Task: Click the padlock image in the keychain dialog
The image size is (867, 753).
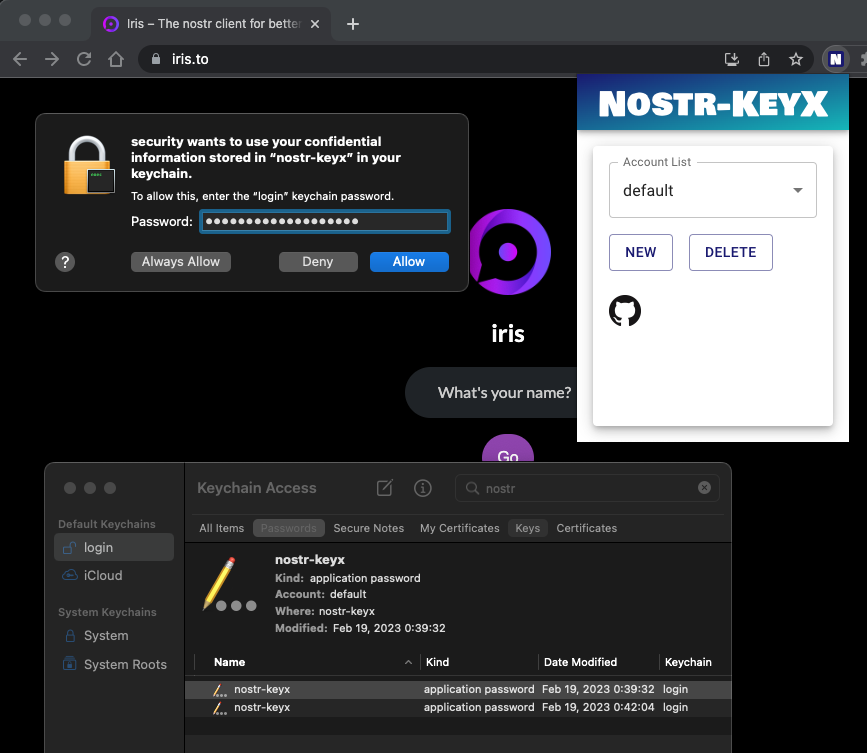Action: point(89,165)
